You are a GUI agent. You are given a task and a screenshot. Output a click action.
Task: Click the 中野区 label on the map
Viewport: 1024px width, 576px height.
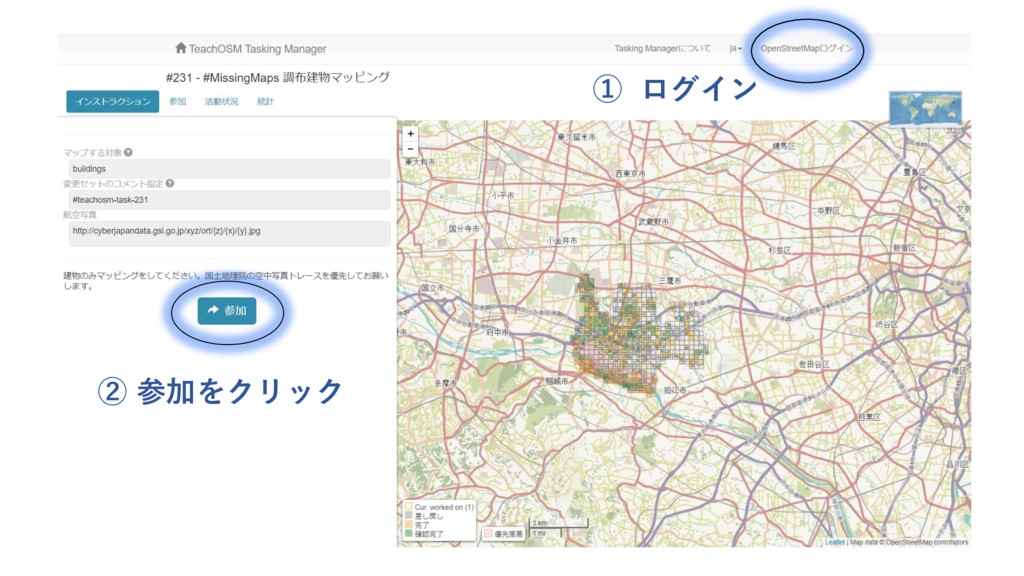(x=828, y=211)
